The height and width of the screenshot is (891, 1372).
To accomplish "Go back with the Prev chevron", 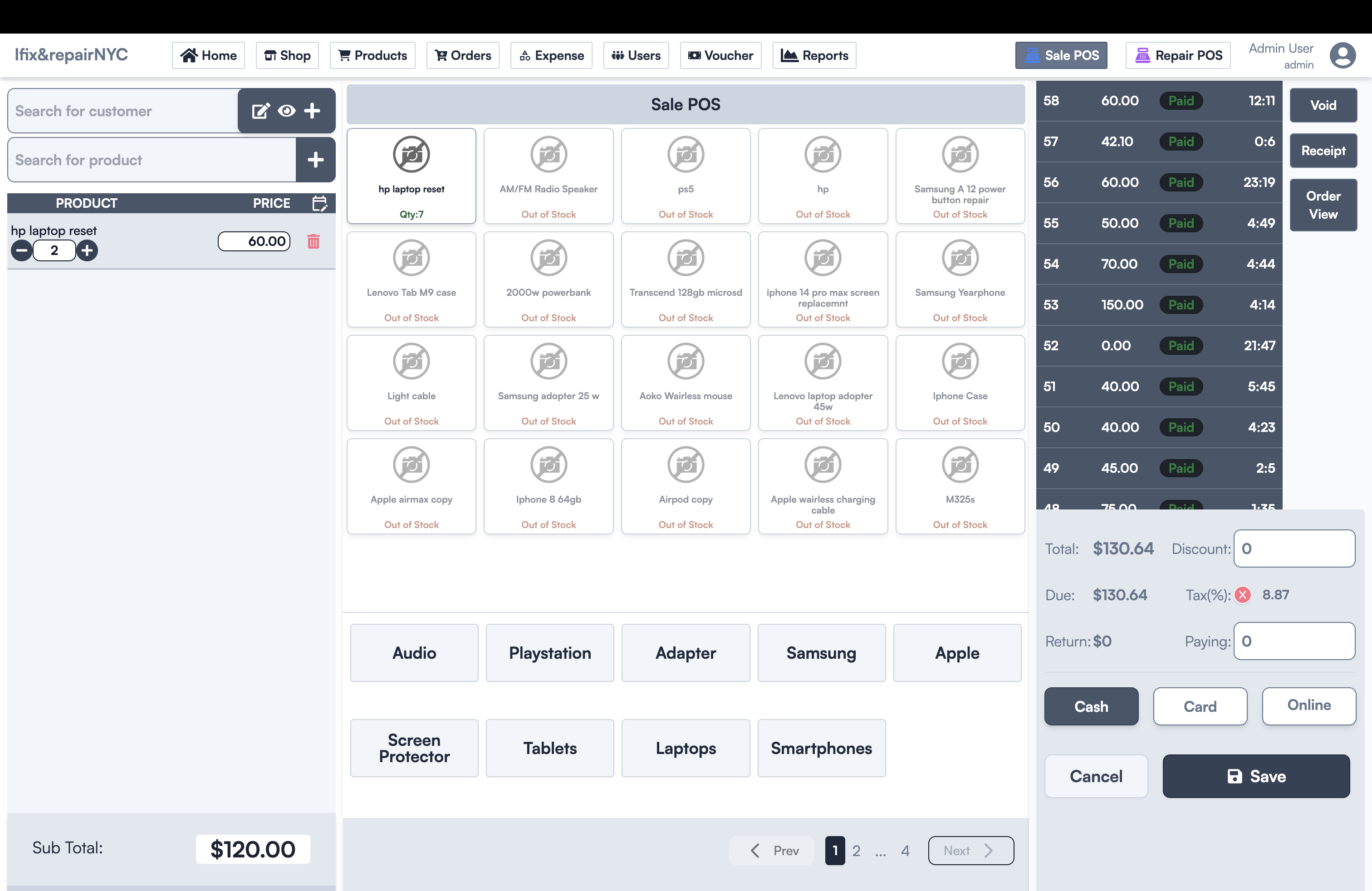I will [755, 850].
